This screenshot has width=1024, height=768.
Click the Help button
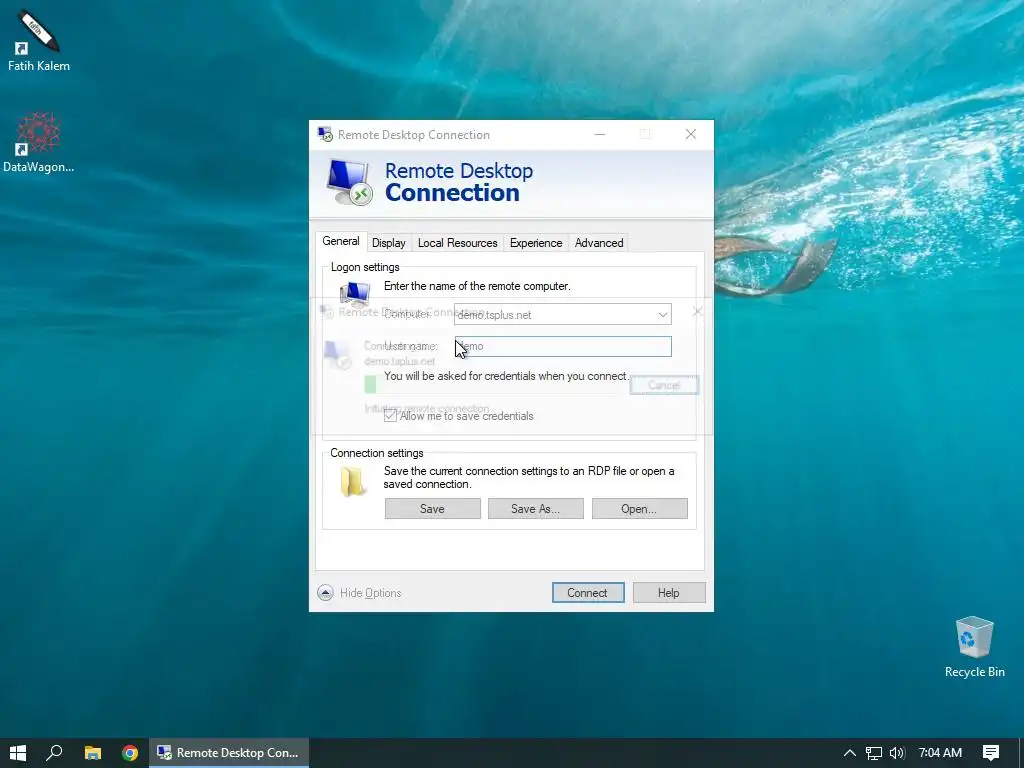pos(669,592)
